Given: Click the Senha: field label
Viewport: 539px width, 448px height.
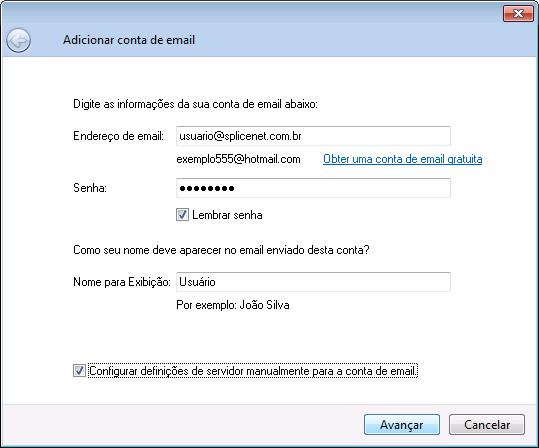Looking at the screenshot, I should (x=90, y=188).
